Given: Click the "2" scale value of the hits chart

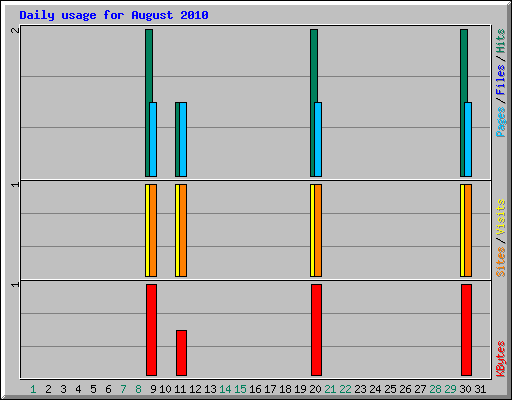Looking at the screenshot, I should pyautogui.click(x=15, y=31).
